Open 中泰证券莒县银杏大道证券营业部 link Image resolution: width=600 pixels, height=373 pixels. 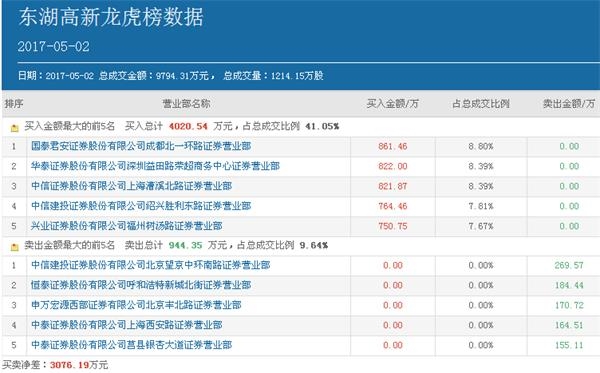coord(132,345)
